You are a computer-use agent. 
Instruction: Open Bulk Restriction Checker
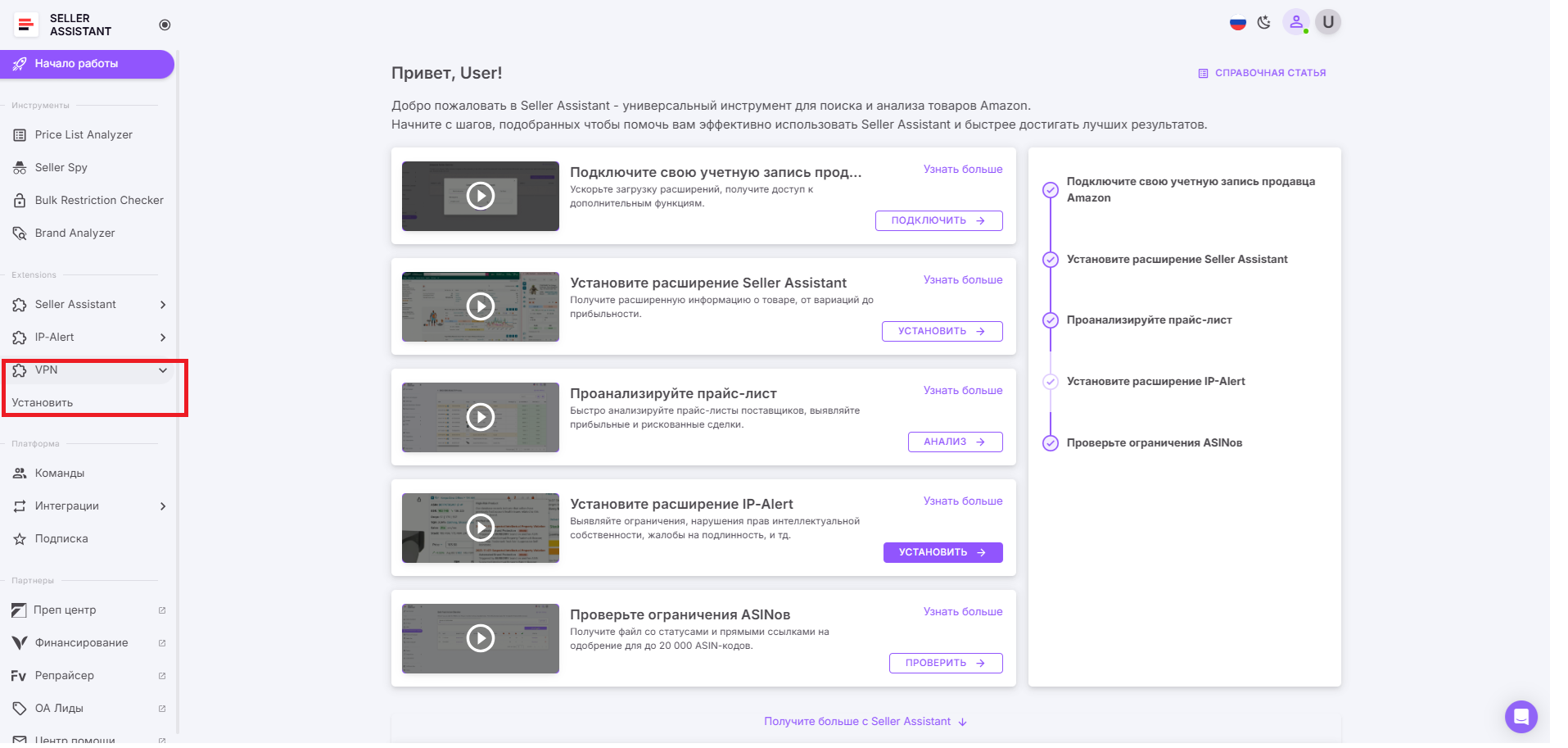98,200
